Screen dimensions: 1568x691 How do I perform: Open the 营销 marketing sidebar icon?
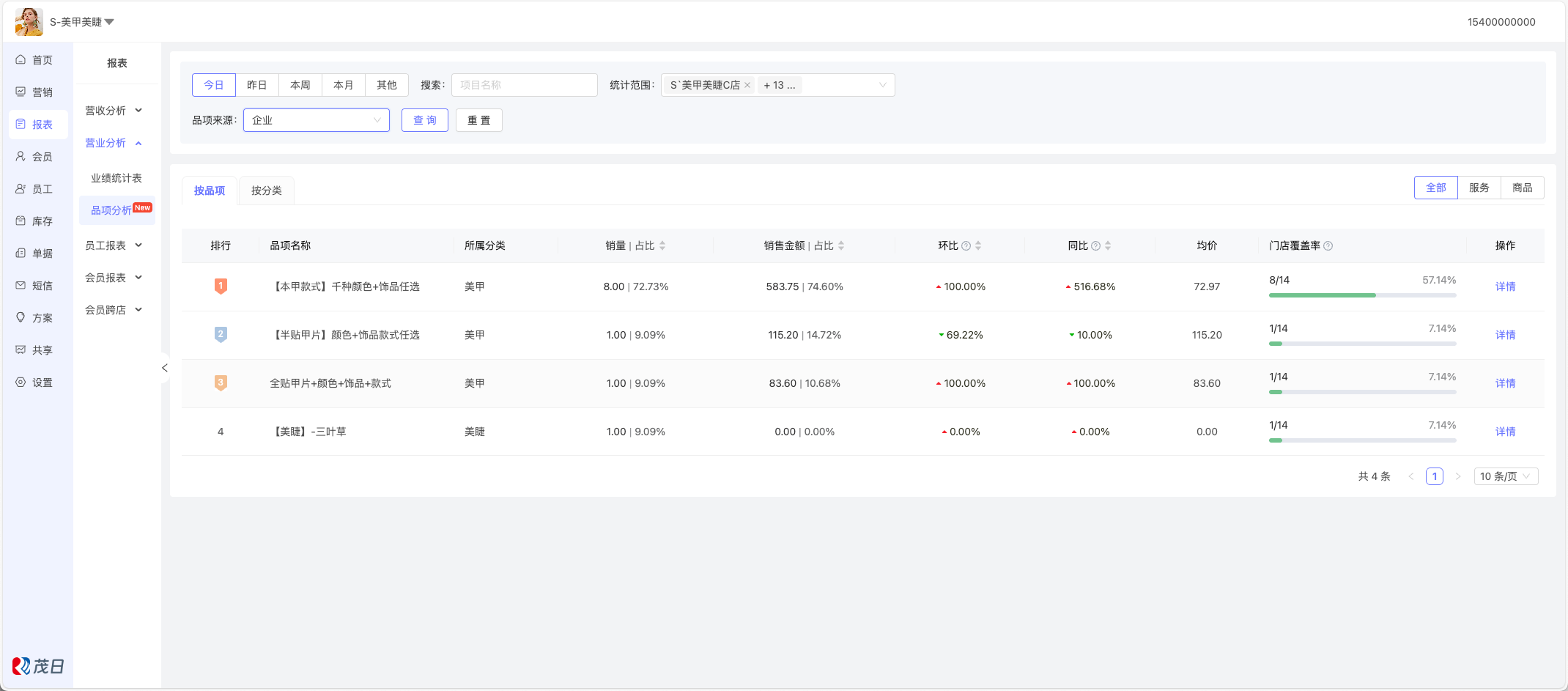[x=21, y=92]
